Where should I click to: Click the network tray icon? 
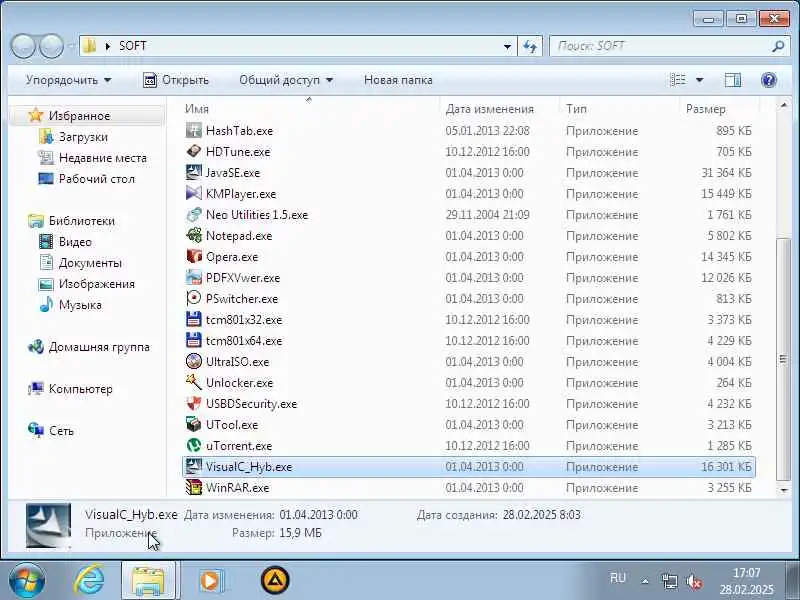(669, 581)
